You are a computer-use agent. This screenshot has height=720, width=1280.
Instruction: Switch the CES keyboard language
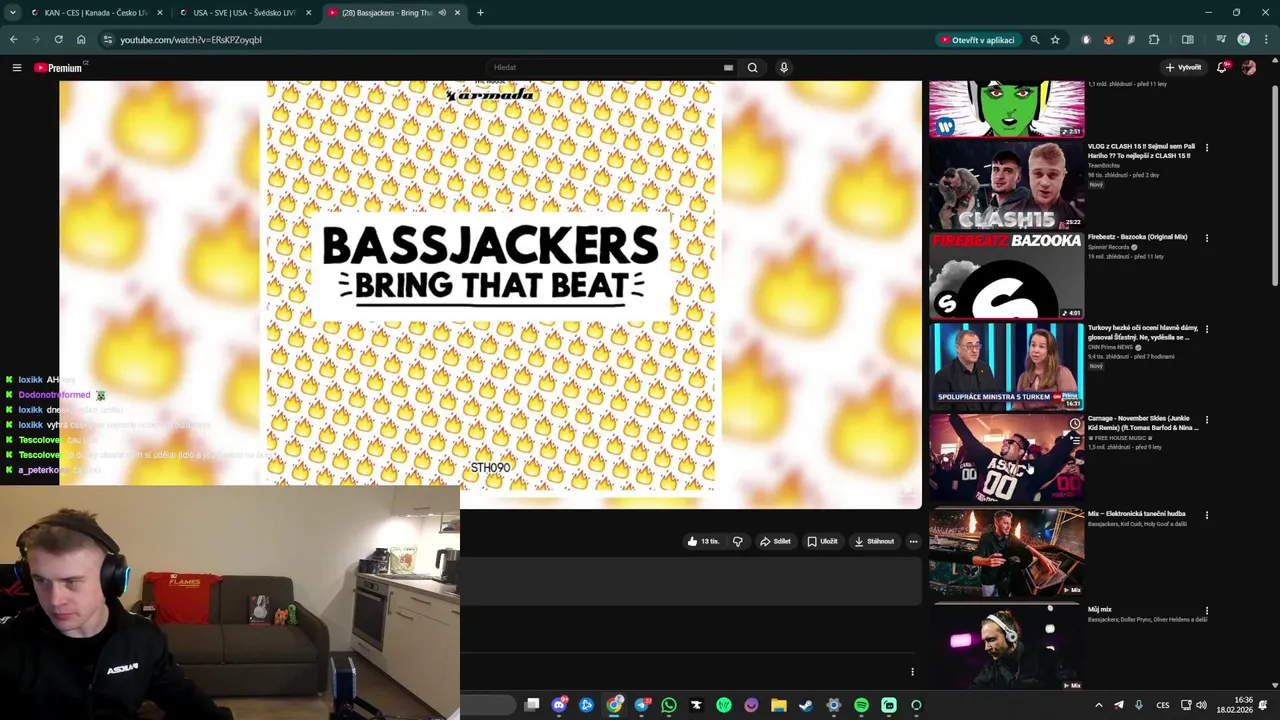(1163, 705)
